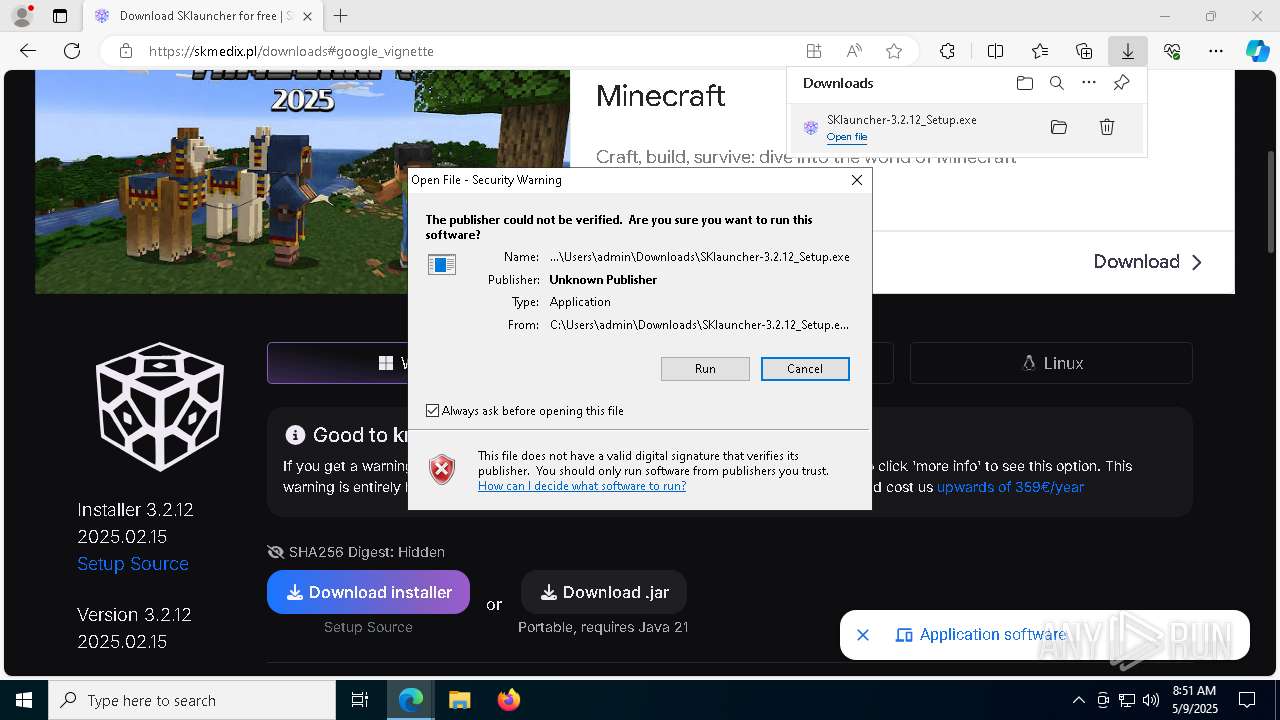Open the volume control in tray
The width and height of the screenshot is (1280, 720).
coord(1150,700)
